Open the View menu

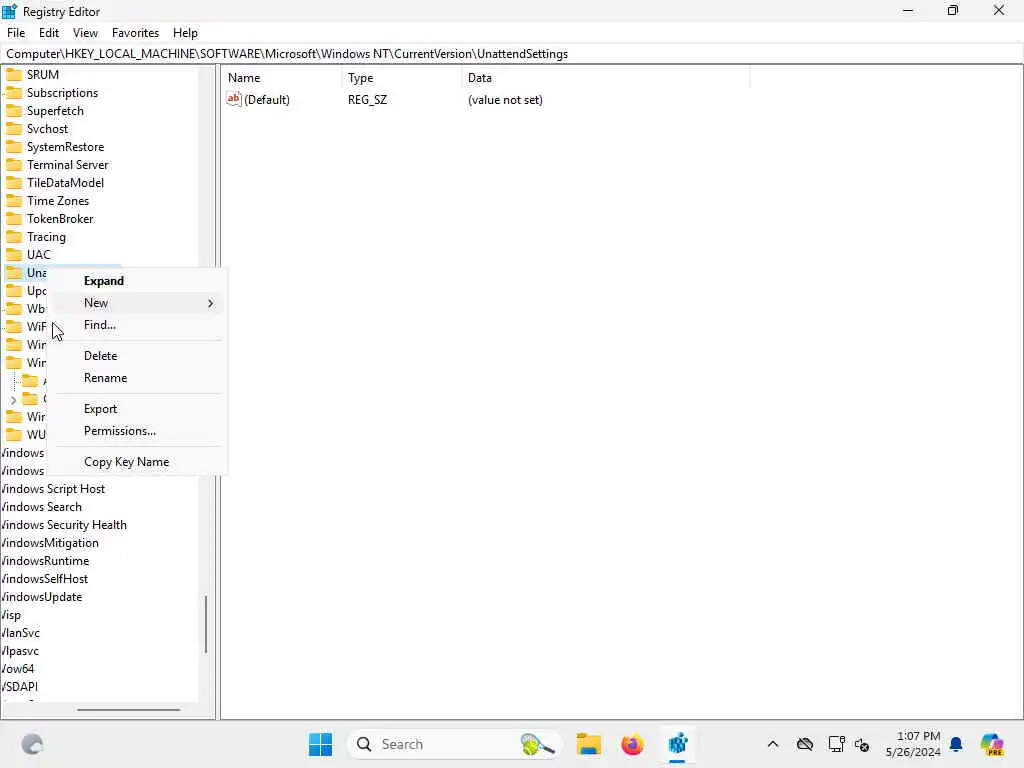point(85,33)
